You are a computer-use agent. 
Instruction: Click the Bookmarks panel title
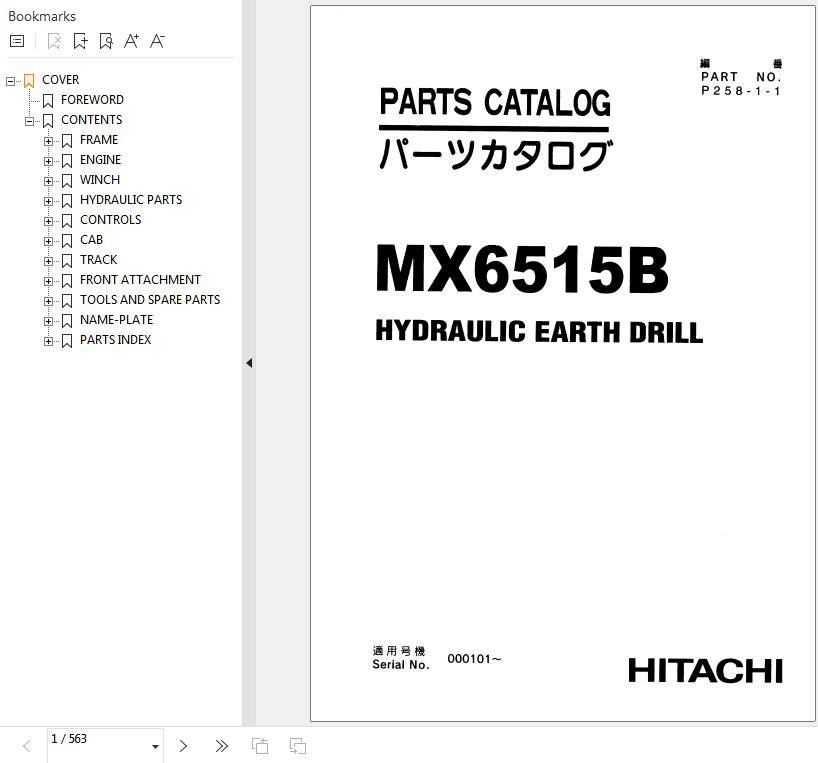tap(42, 16)
